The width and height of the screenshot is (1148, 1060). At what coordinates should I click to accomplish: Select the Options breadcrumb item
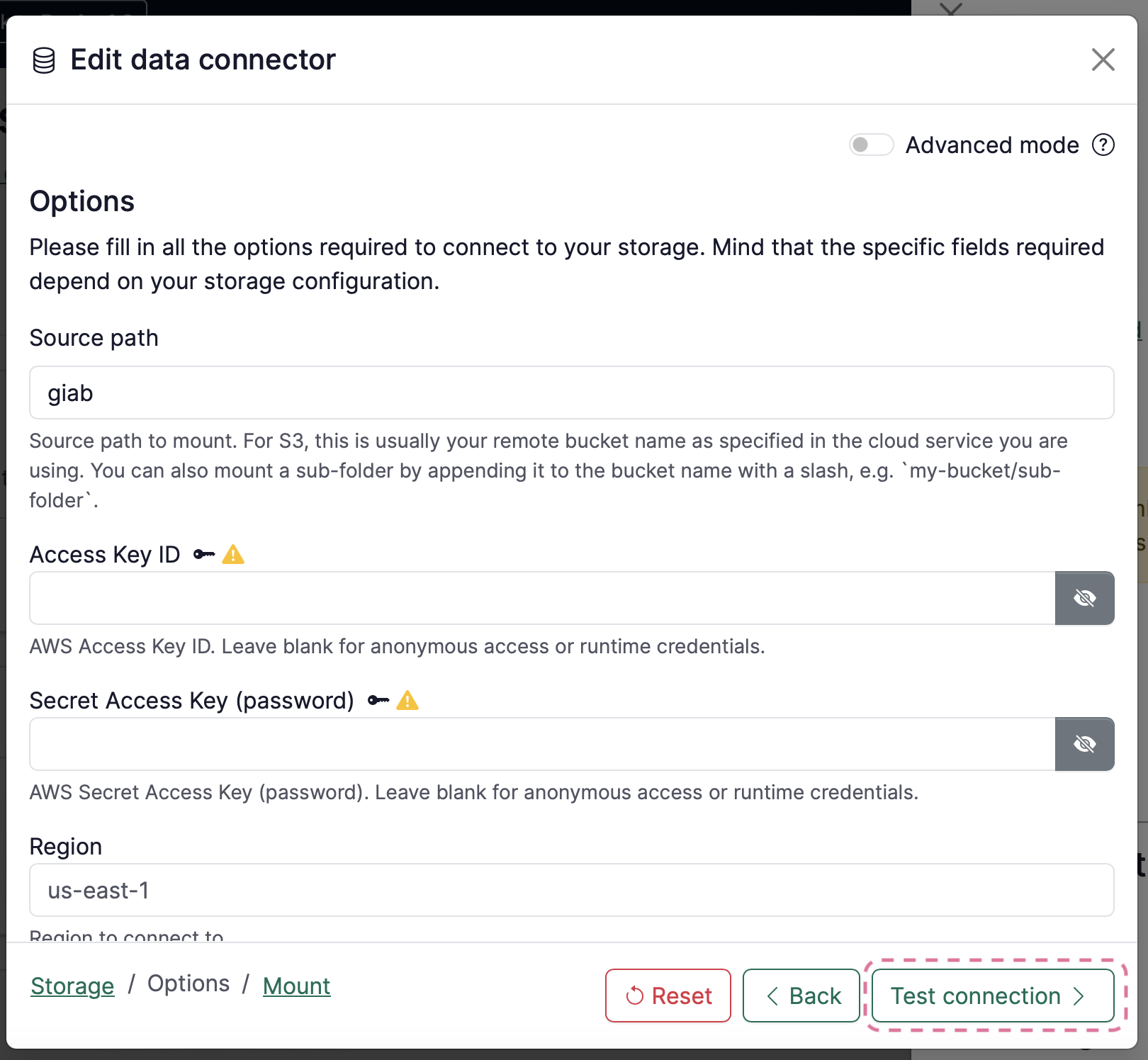[188, 983]
